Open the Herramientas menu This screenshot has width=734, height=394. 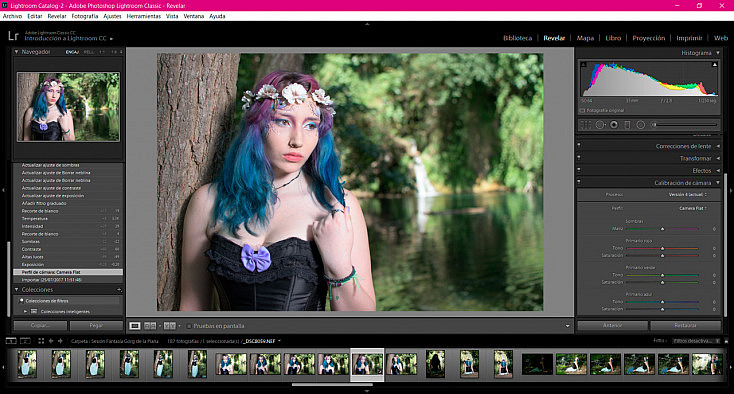click(x=144, y=16)
